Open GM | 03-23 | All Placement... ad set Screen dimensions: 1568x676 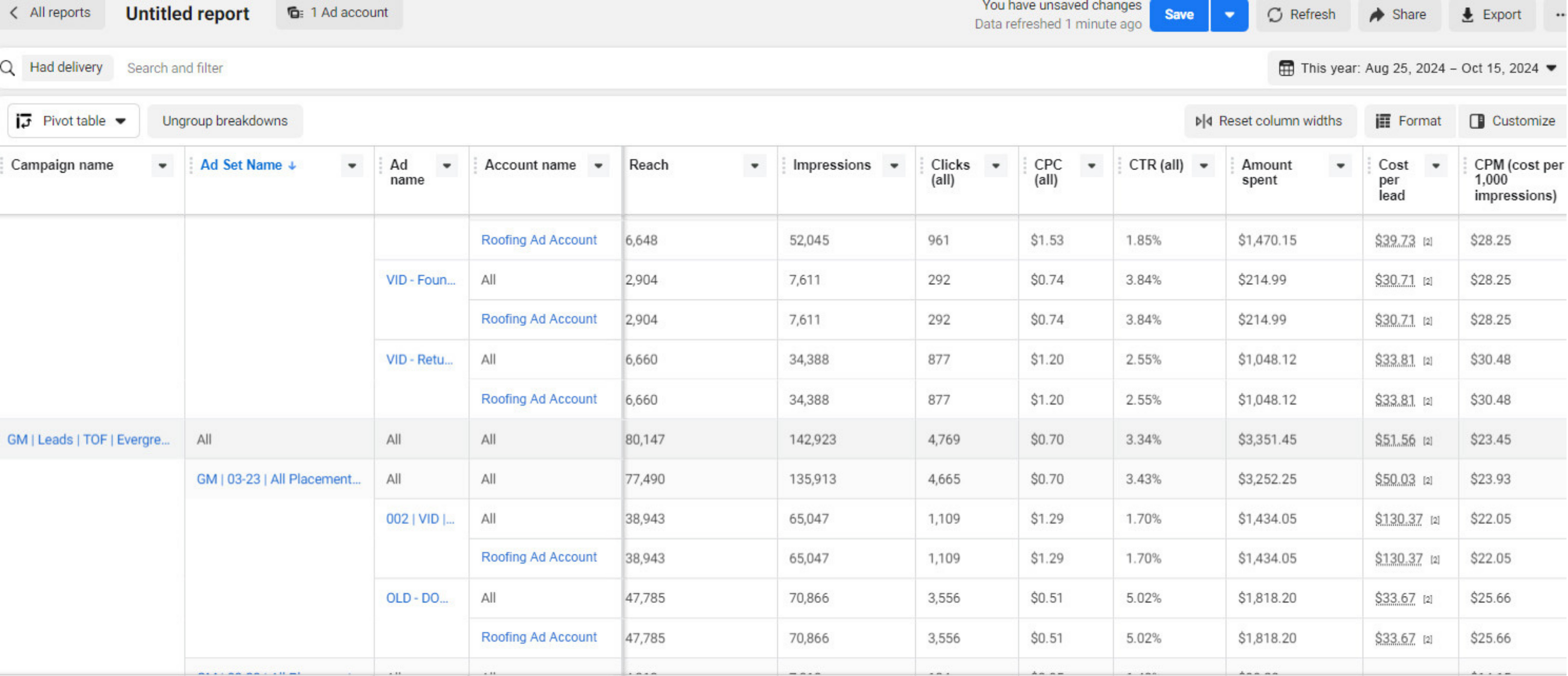click(x=278, y=479)
